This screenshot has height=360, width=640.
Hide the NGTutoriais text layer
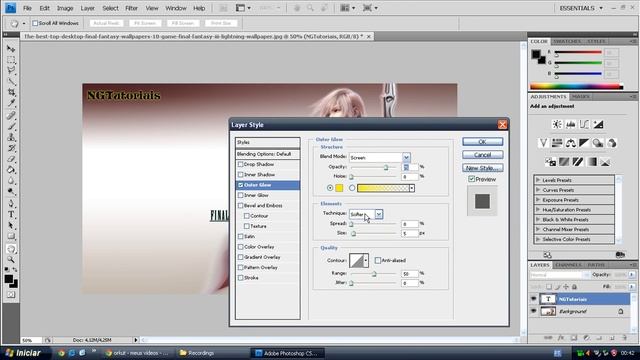pyautogui.click(x=533, y=299)
